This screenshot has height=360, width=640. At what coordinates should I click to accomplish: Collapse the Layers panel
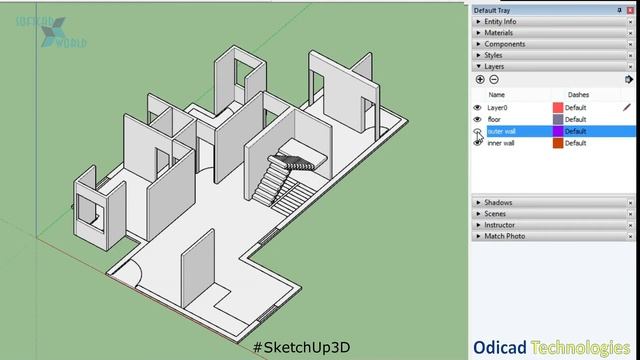[x=478, y=66]
